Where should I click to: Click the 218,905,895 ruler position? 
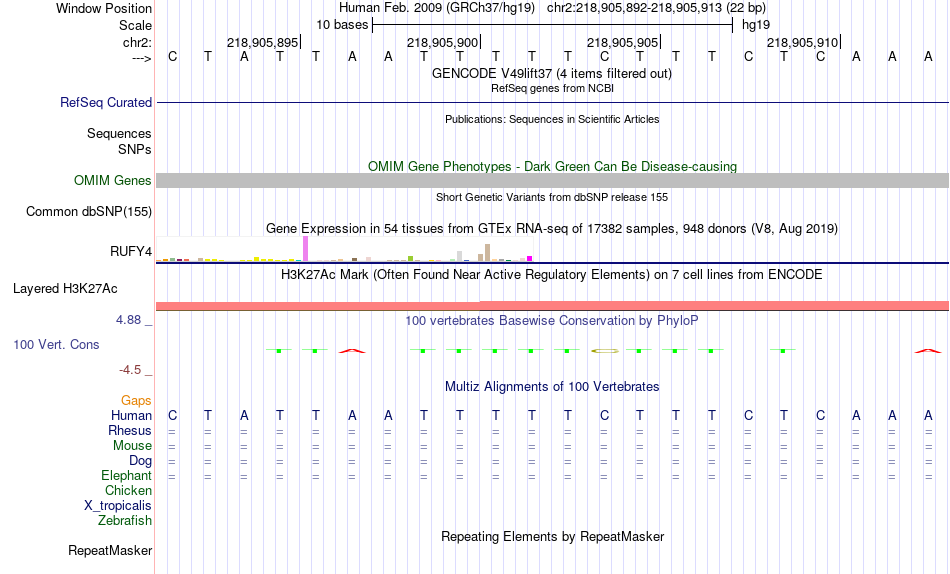tap(263, 42)
